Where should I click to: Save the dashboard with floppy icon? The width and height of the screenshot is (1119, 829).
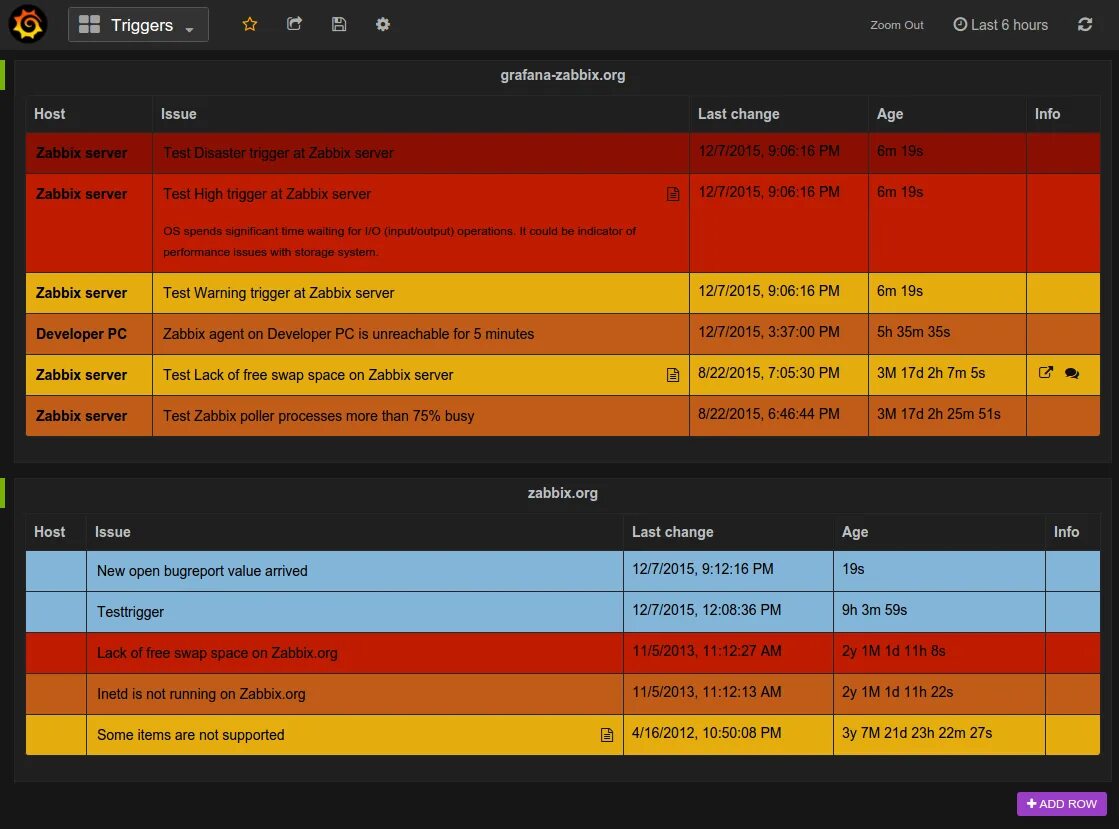click(x=339, y=24)
